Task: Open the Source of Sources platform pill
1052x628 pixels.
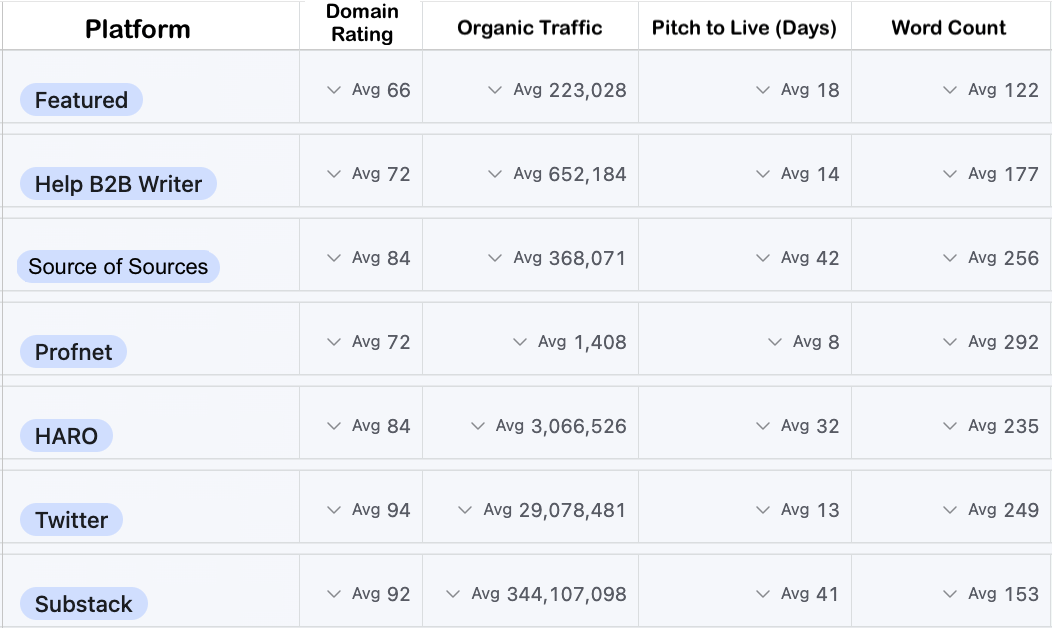Action: pyautogui.click(x=118, y=267)
